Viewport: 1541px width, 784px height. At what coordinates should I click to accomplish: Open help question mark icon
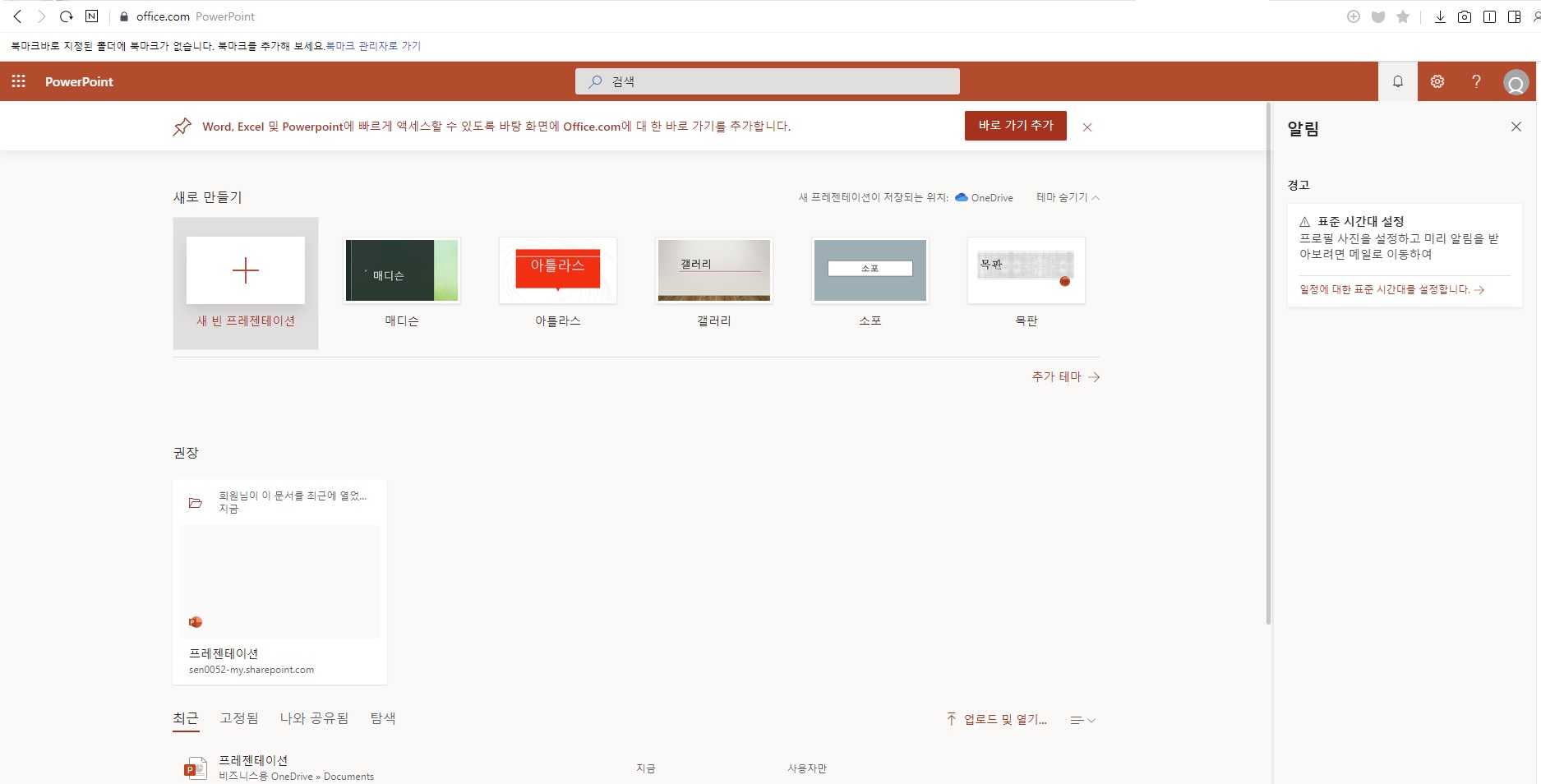(1476, 81)
